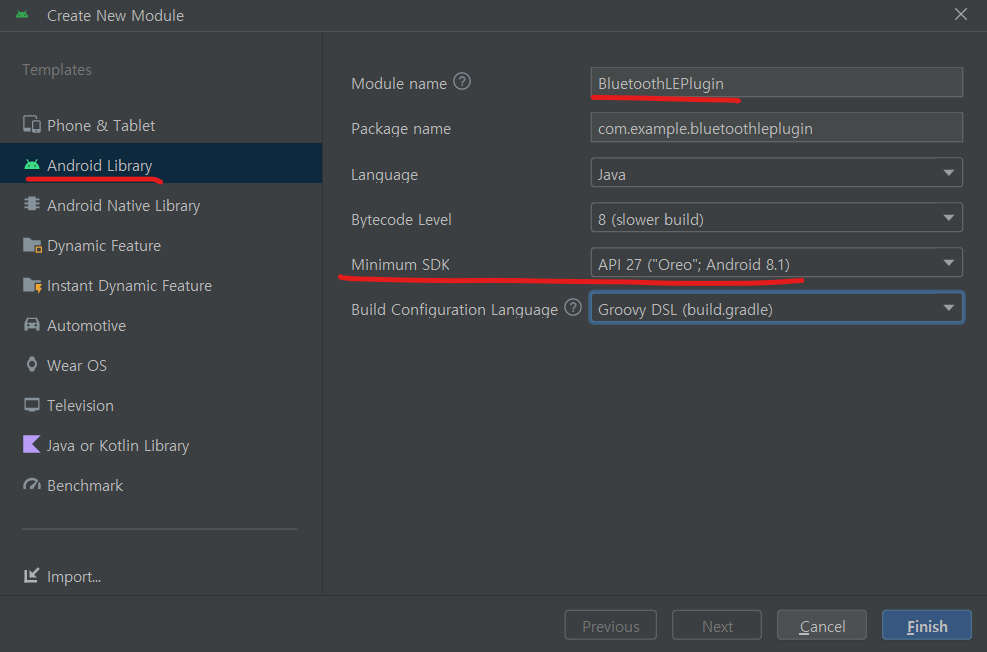Select the Television template
Image resolution: width=987 pixels, height=652 pixels.
(x=161, y=405)
